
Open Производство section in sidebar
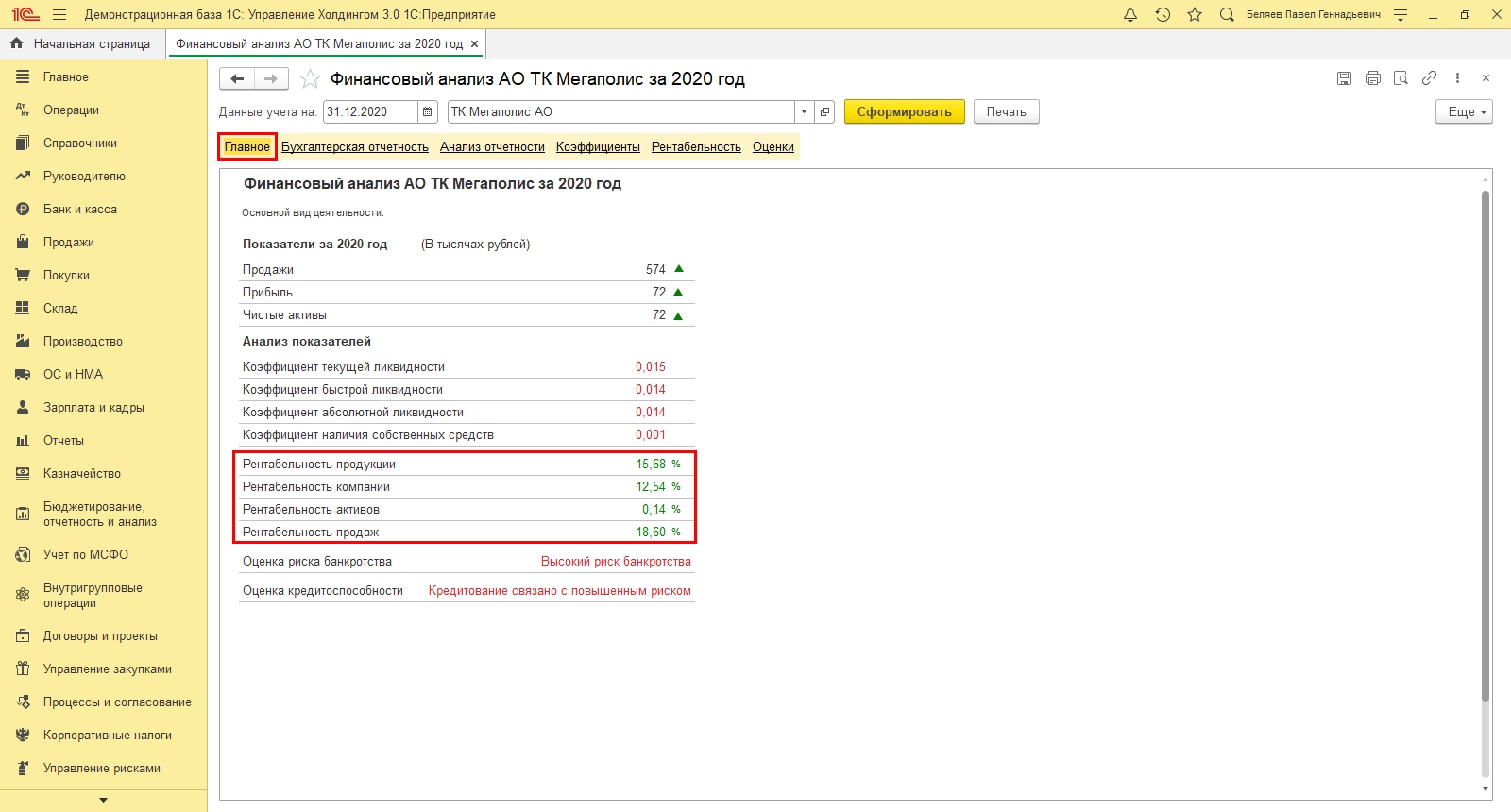point(104,342)
